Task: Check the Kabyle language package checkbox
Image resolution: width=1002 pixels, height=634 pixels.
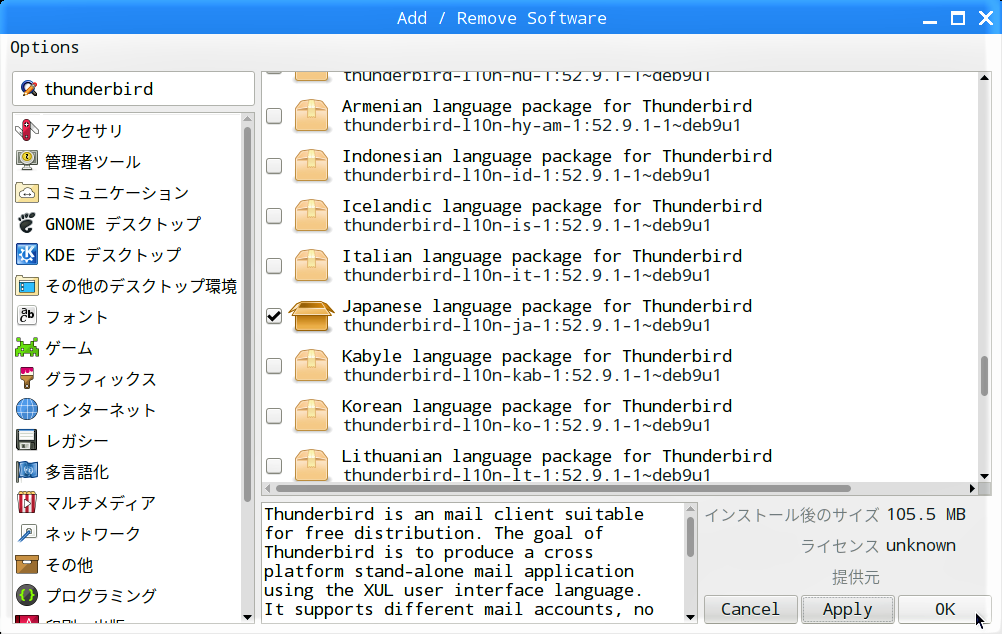Action: [274, 366]
